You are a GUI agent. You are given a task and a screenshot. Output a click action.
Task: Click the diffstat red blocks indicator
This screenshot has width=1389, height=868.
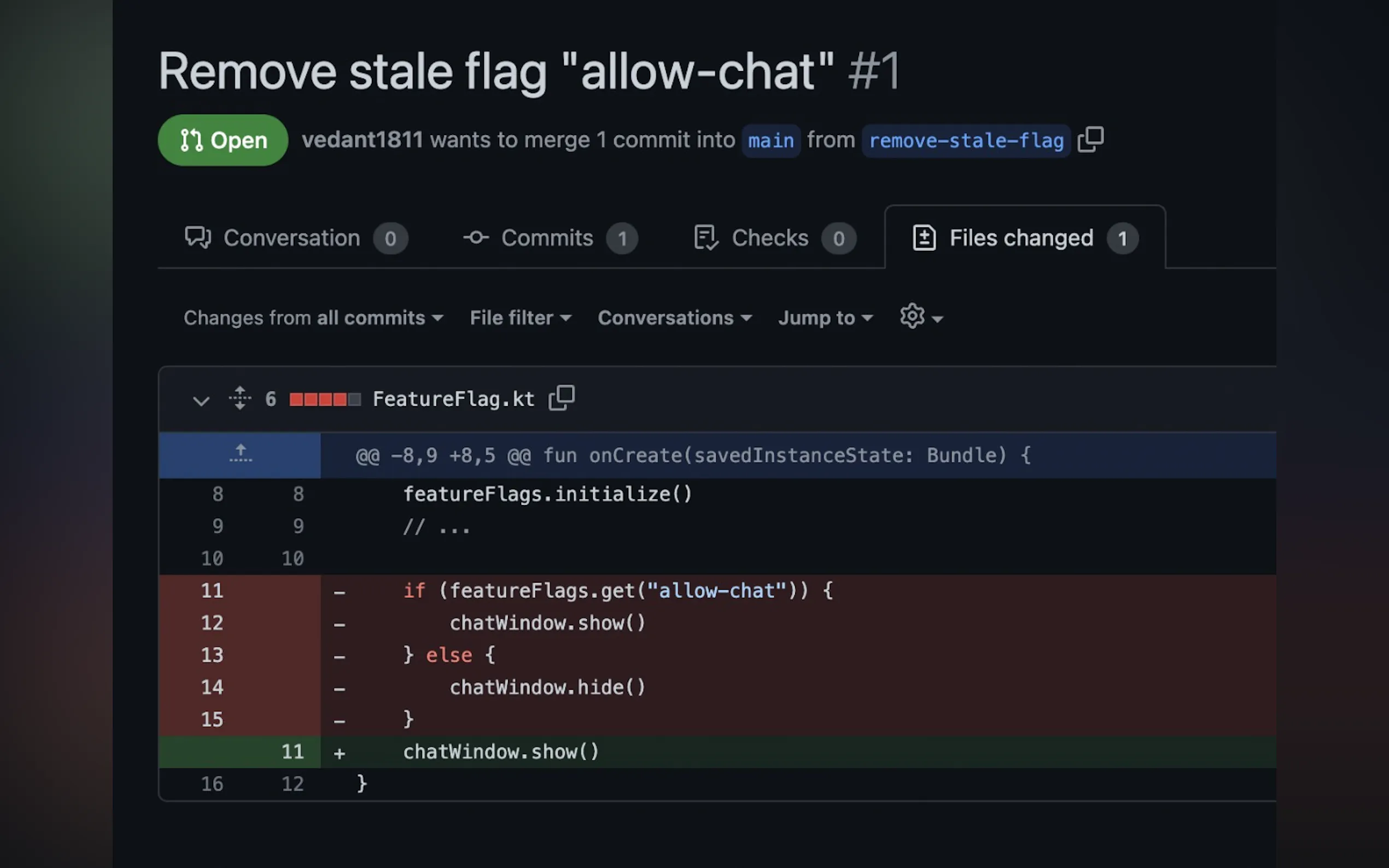click(325, 399)
